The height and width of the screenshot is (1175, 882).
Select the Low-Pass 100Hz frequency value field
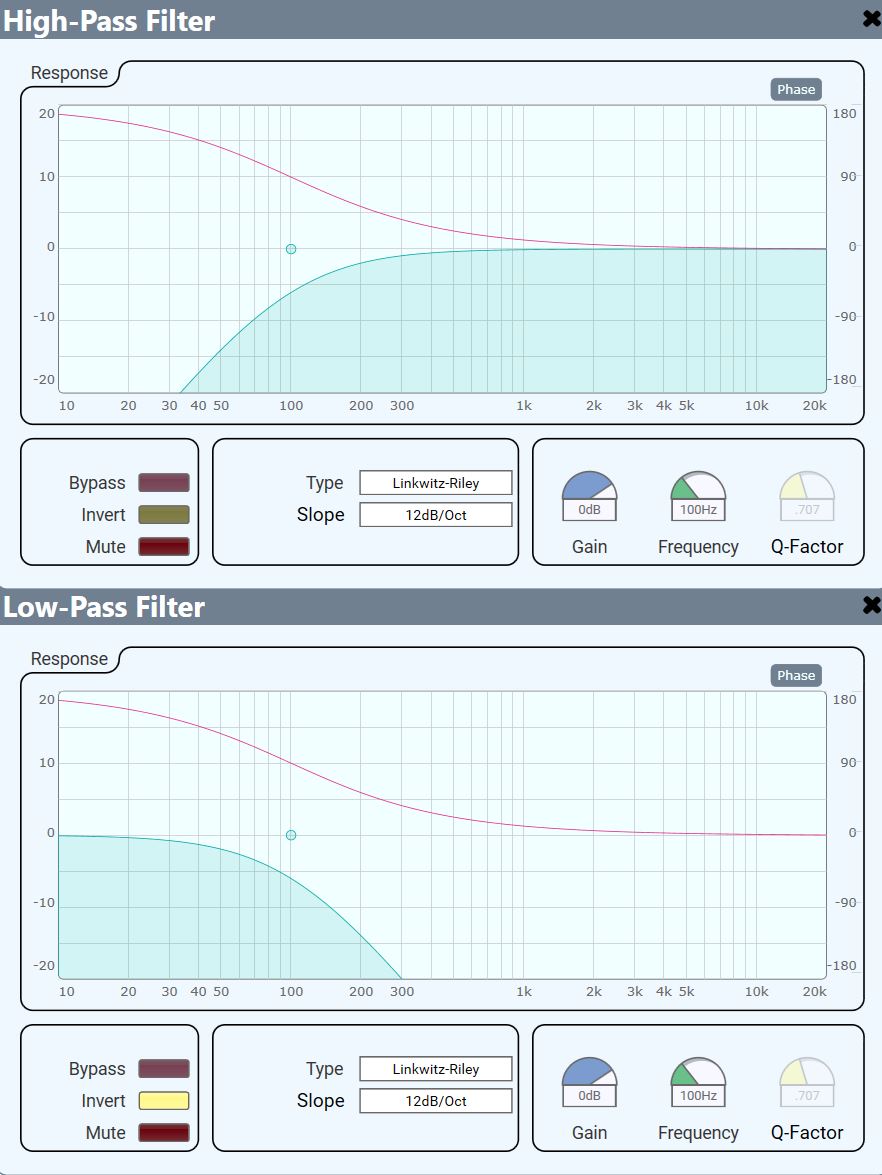click(x=698, y=1096)
